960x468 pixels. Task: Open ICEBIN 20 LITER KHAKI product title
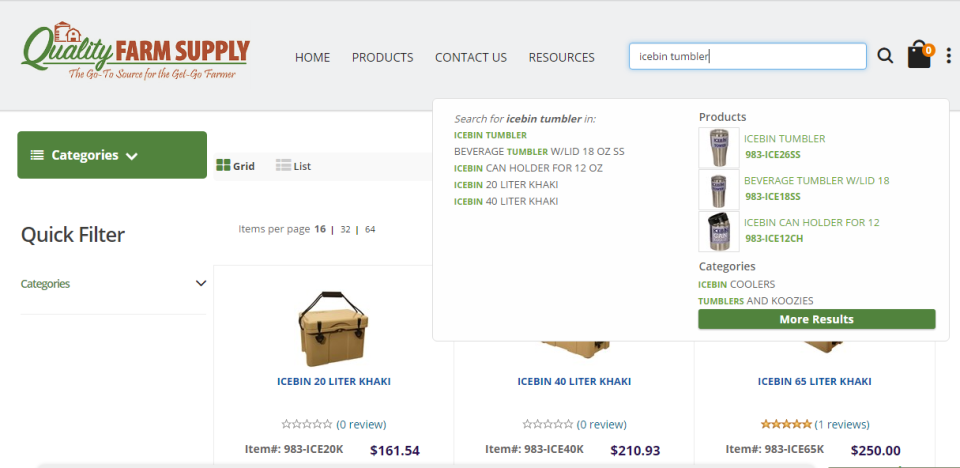pos(334,382)
